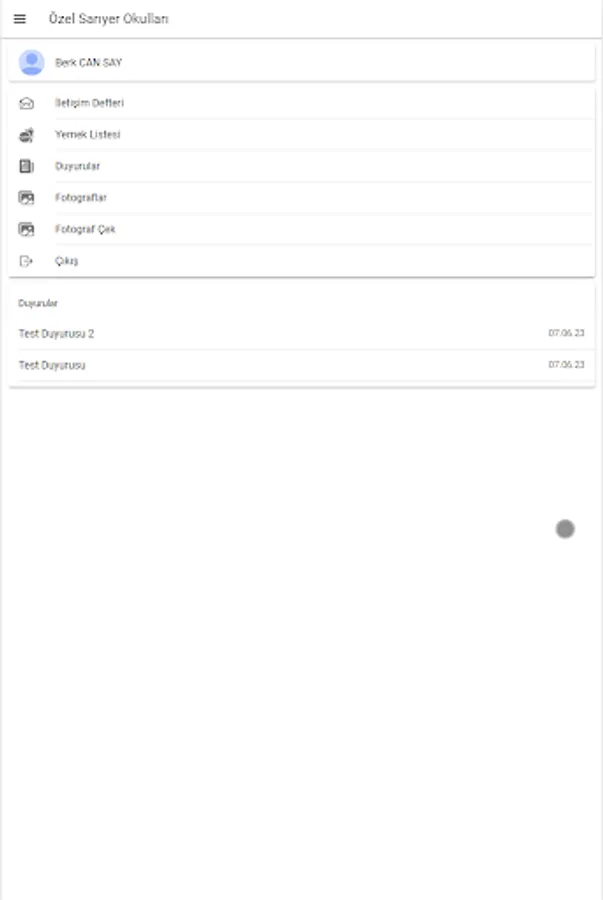
Task: Open the Fotoğraflar menu label
Action: tap(80, 198)
